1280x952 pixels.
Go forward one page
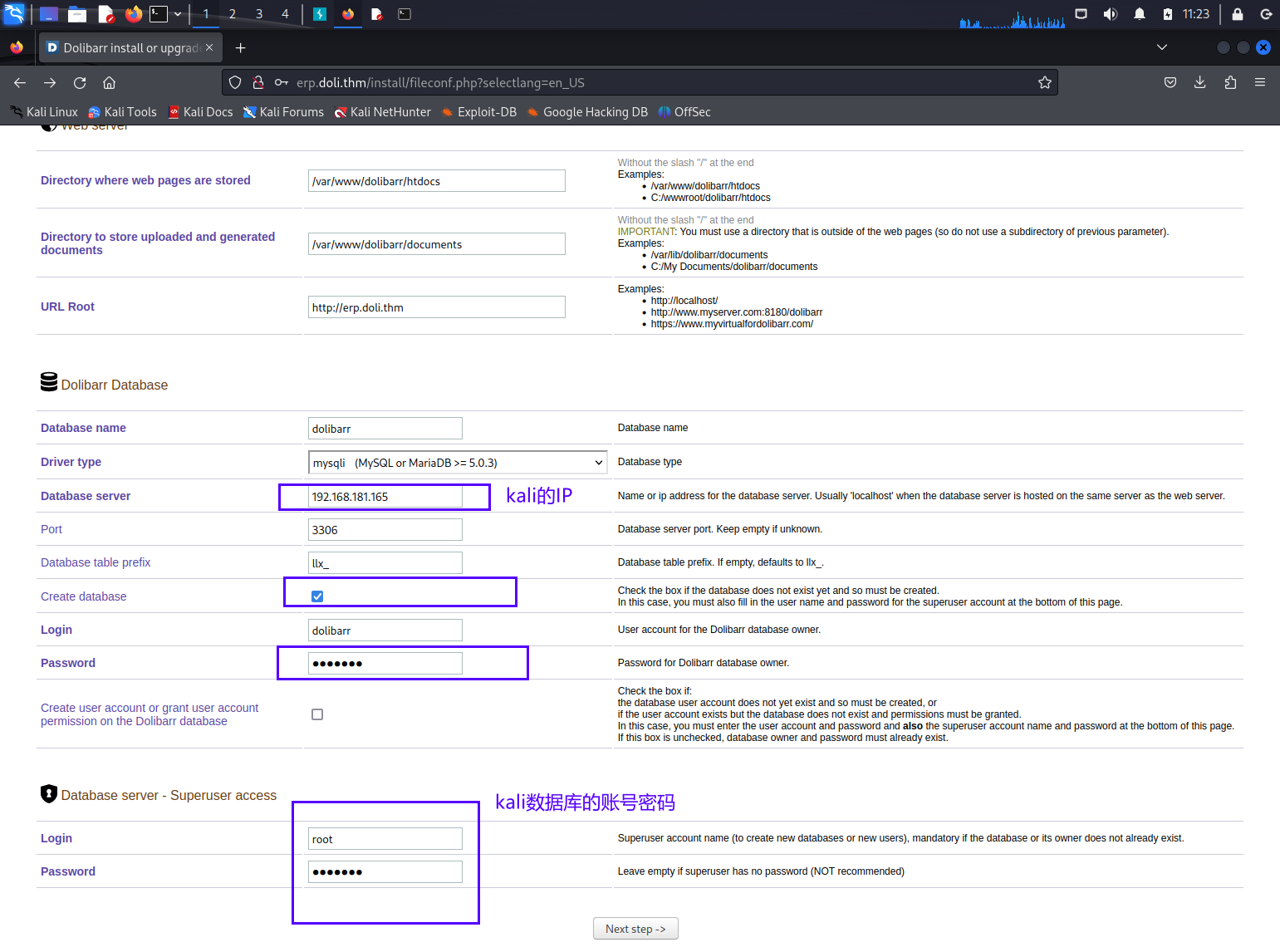[50, 82]
